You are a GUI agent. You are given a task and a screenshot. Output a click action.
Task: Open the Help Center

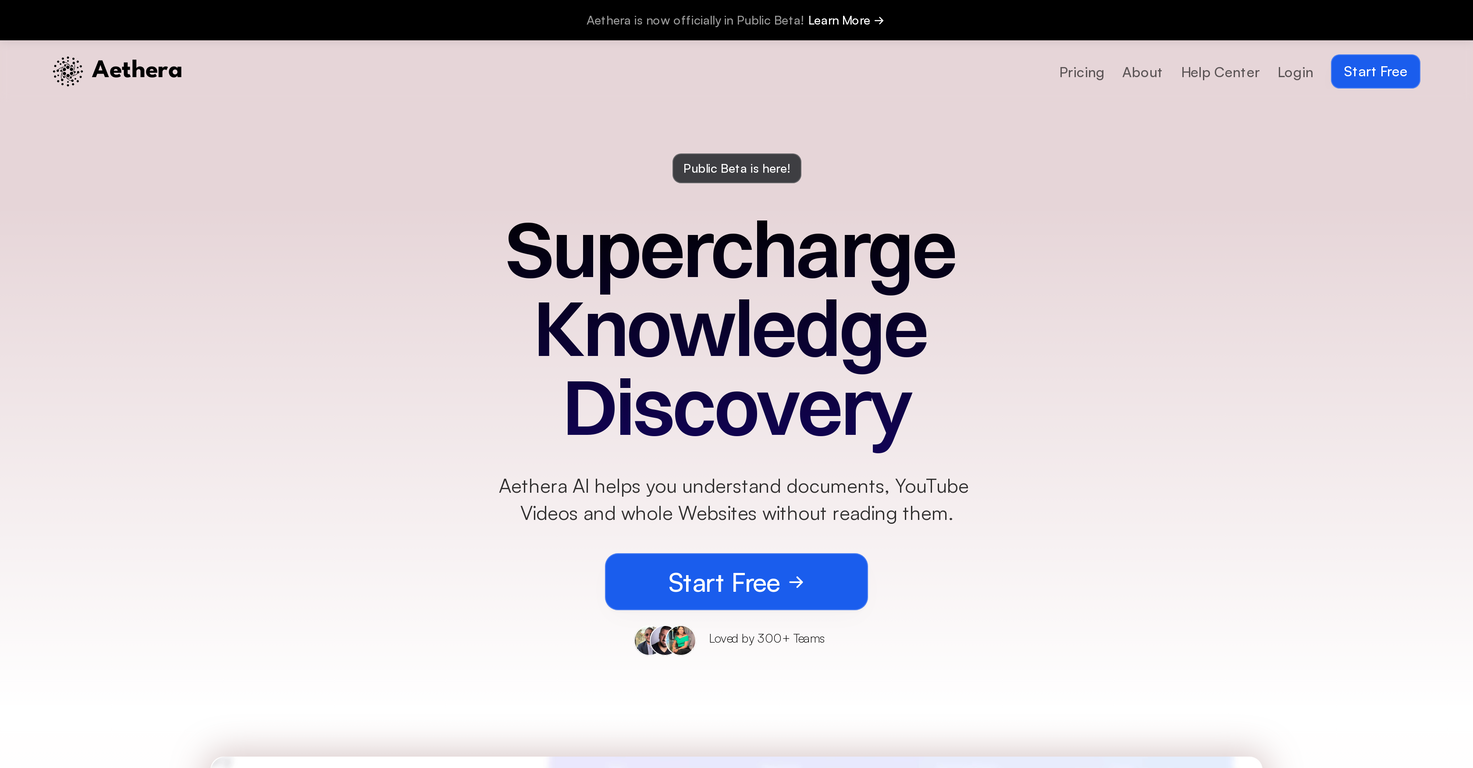point(1220,72)
